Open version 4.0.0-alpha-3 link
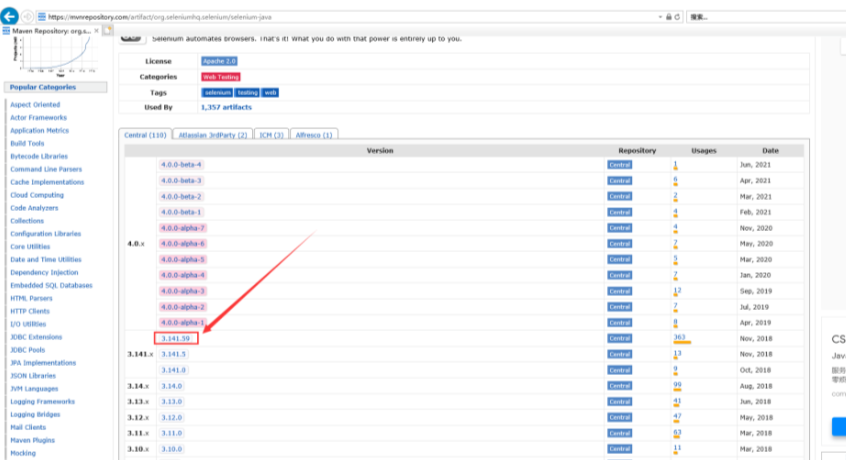 [183, 291]
